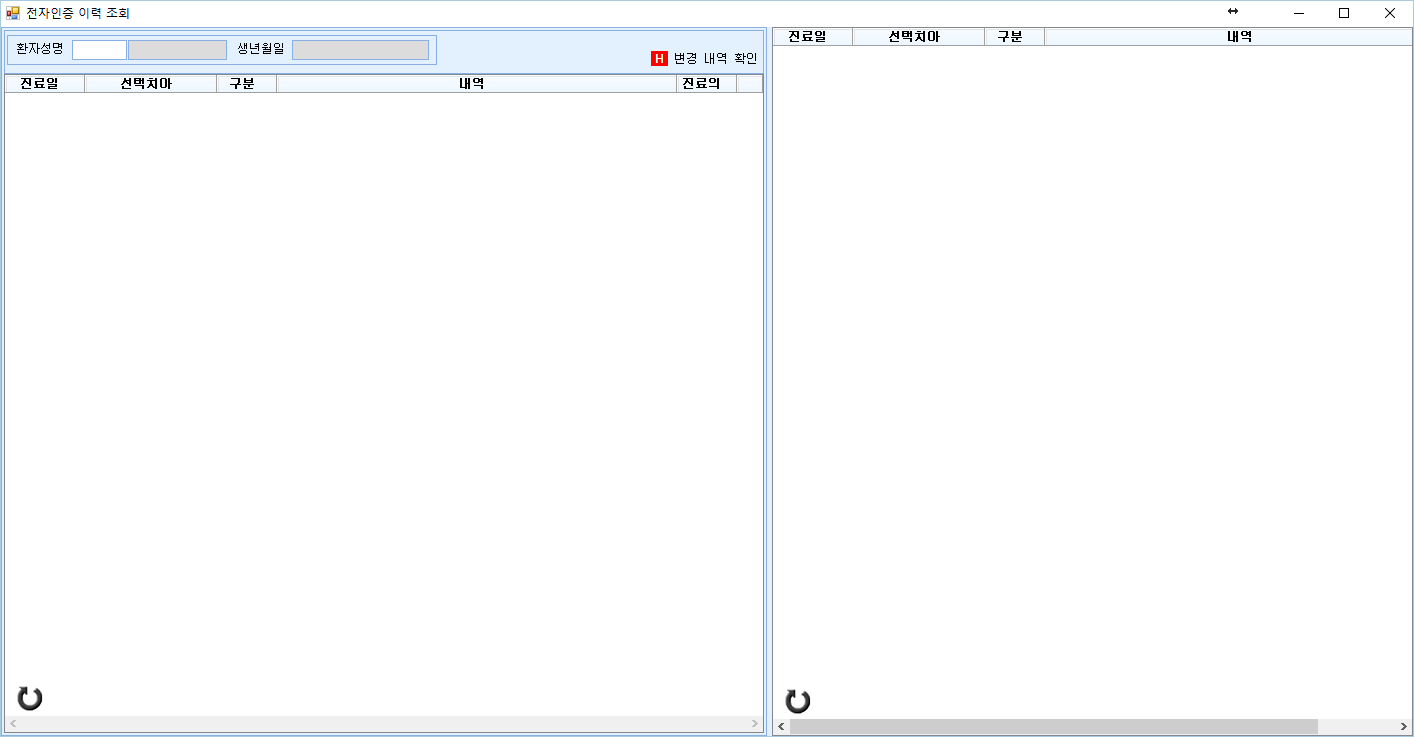Sort right table by 진료일 column
Screen dimensions: 1414x737
pos(813,37)
